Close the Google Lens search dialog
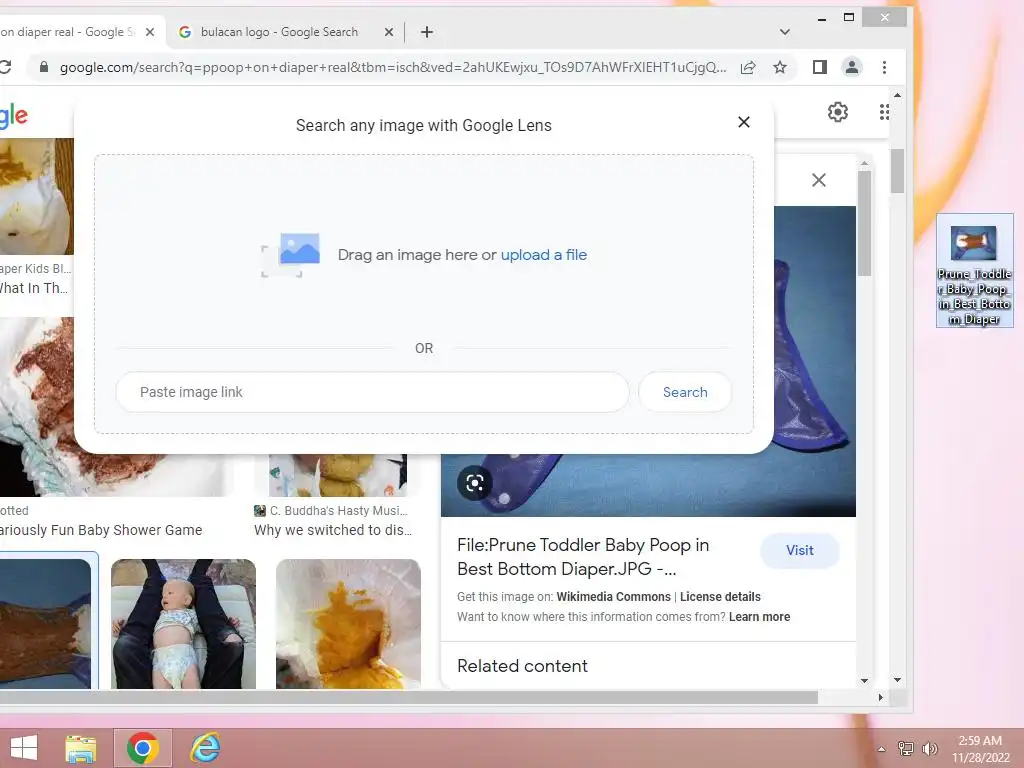The height and width of the screenshot is (768, 1024). (x=743, y=122)
